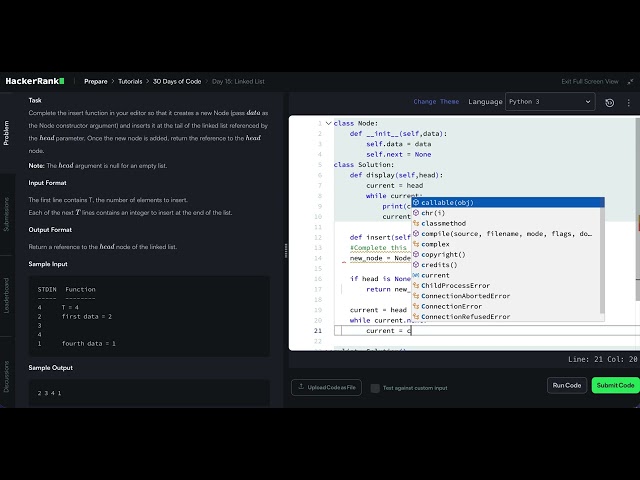Click the Sample Output heading
640x480 pixels.
coord(51,368)
